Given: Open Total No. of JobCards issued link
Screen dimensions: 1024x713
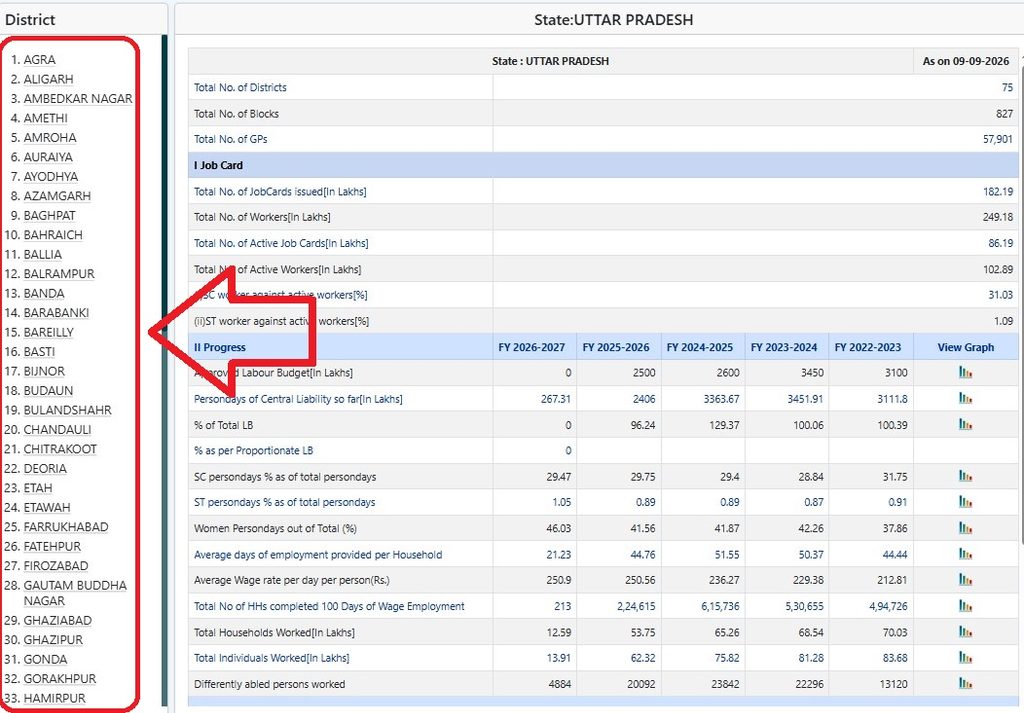Looking at the screenshot, I should pos(280,191).
